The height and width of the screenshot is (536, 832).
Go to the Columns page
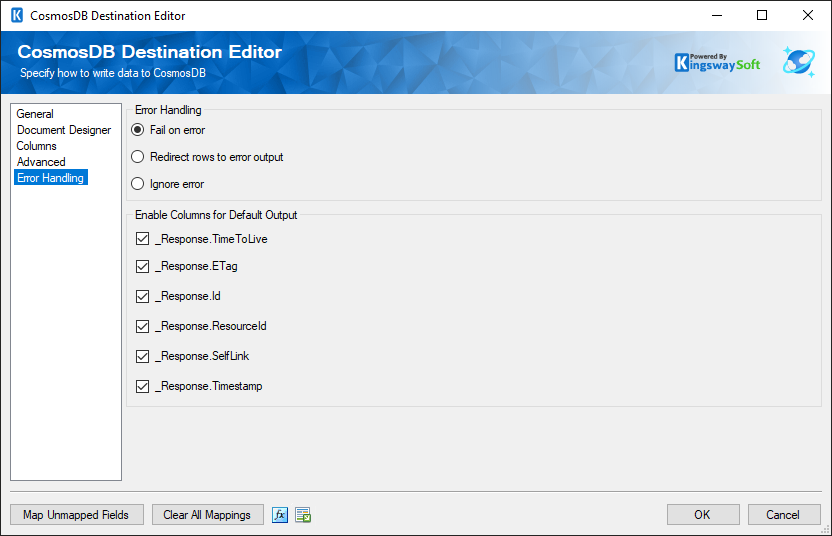pos(36,146)
